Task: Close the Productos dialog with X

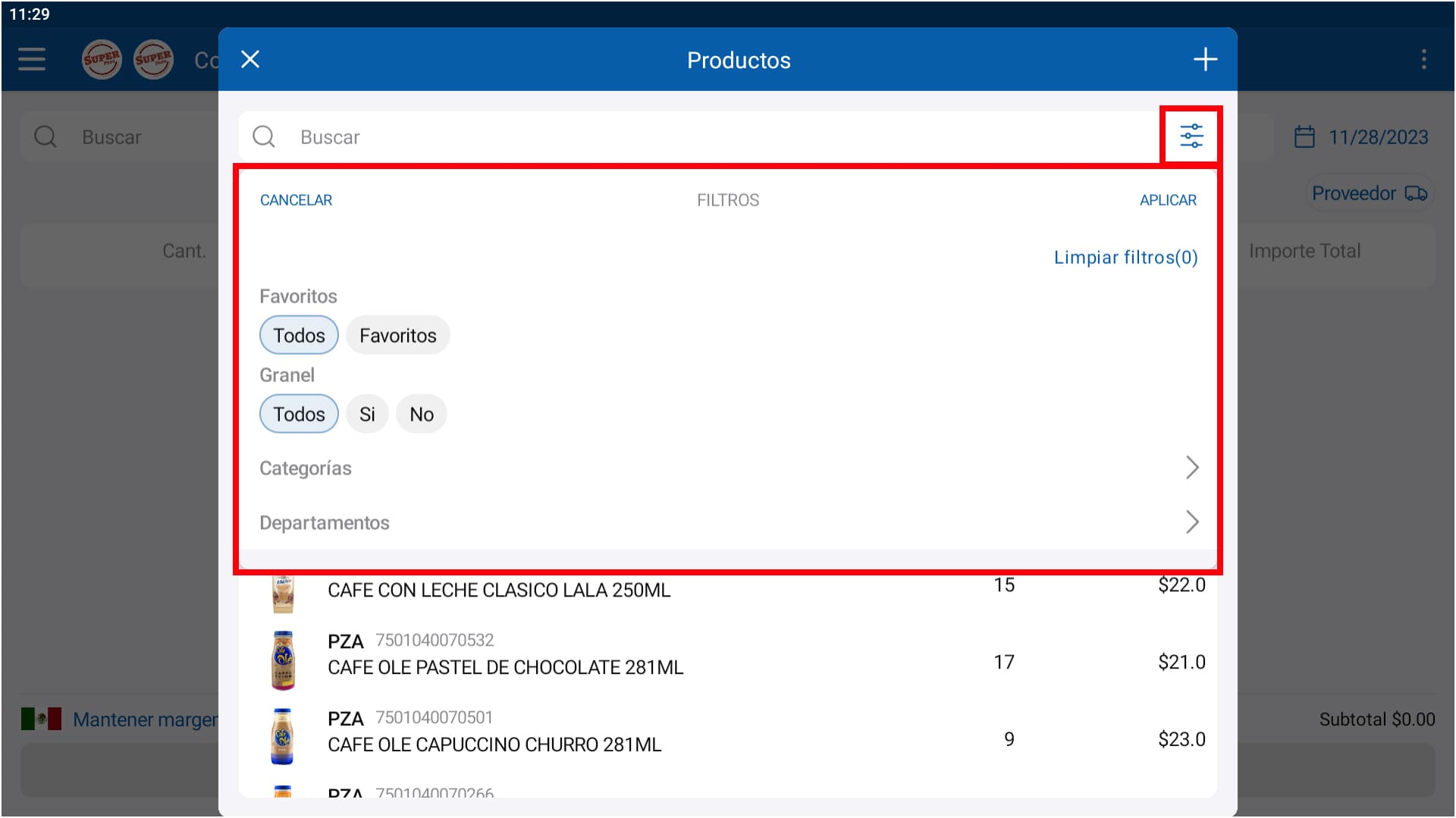Action: click(250, 60)
